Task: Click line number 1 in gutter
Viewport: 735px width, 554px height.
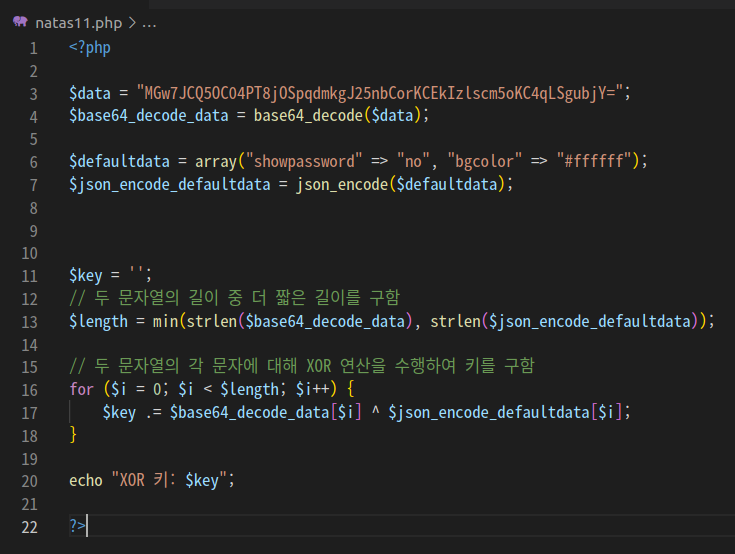Action: pyautogui.click(x=33, y=48)
